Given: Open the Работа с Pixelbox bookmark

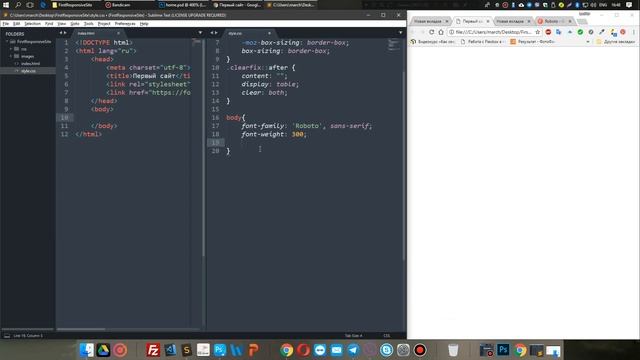Looking at the screenshot, I should [x=482, y=42].
